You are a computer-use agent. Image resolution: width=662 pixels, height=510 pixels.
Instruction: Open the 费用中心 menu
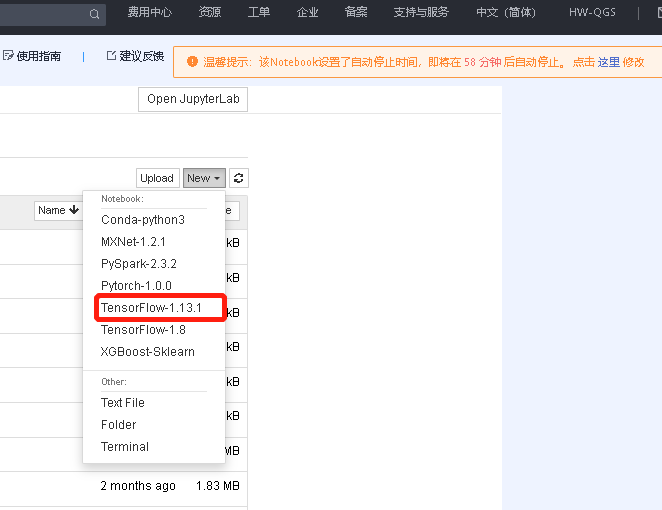(149, 12)
